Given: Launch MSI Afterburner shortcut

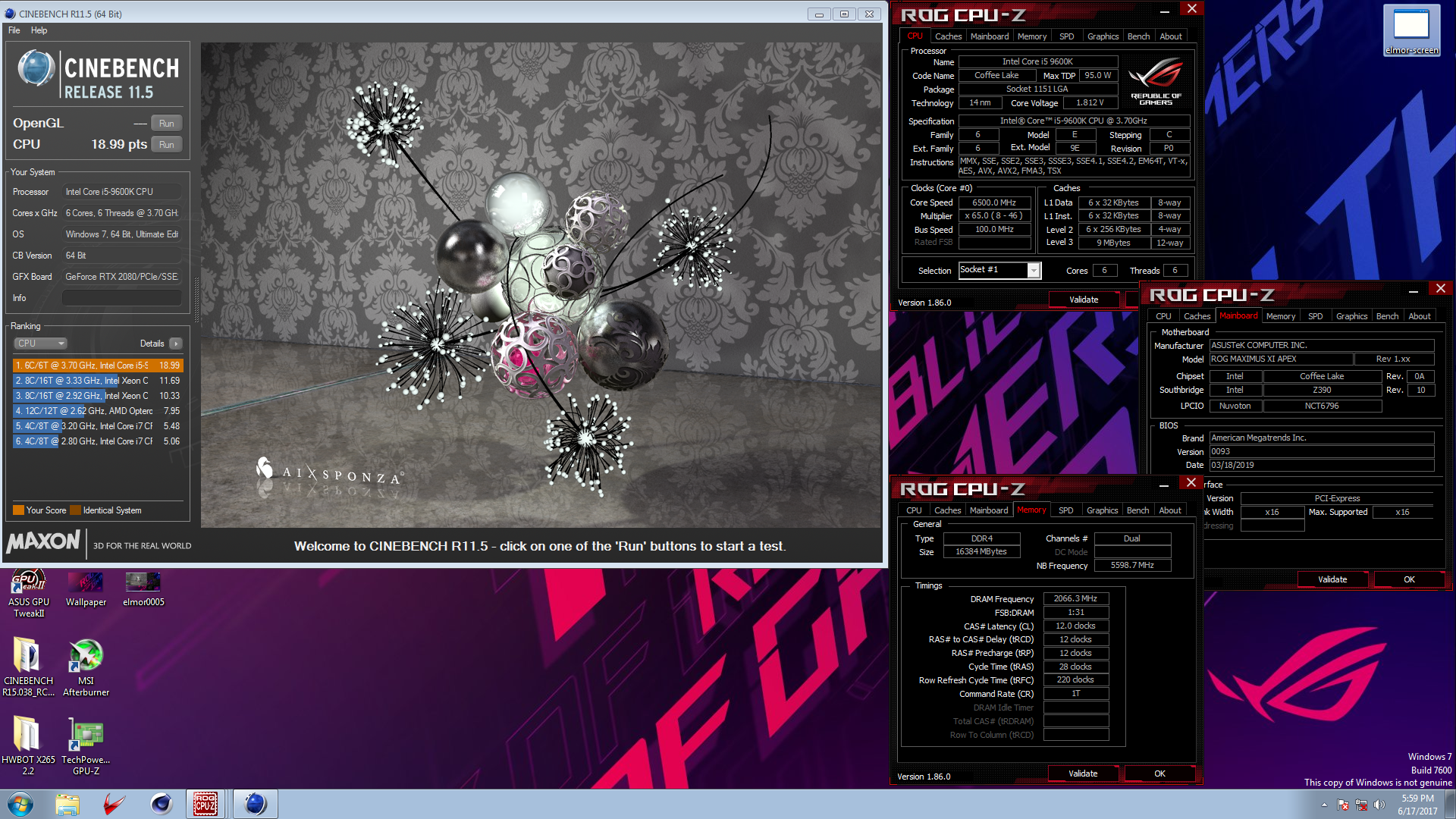Looking at the screenshot, I should [86, 667].
